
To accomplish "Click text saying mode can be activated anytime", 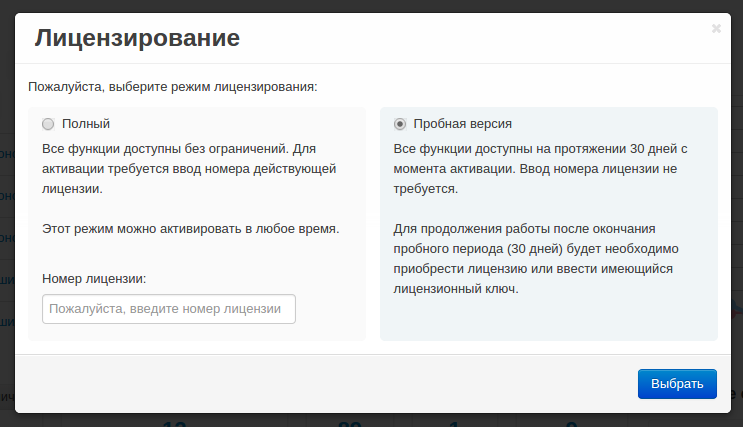I will coord(190,228).
